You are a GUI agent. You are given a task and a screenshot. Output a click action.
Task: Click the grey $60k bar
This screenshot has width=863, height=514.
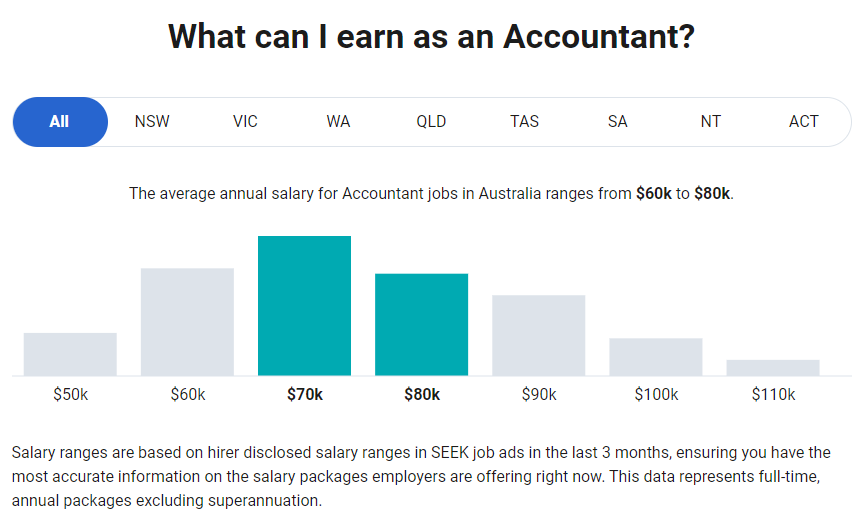pos(187,322)
